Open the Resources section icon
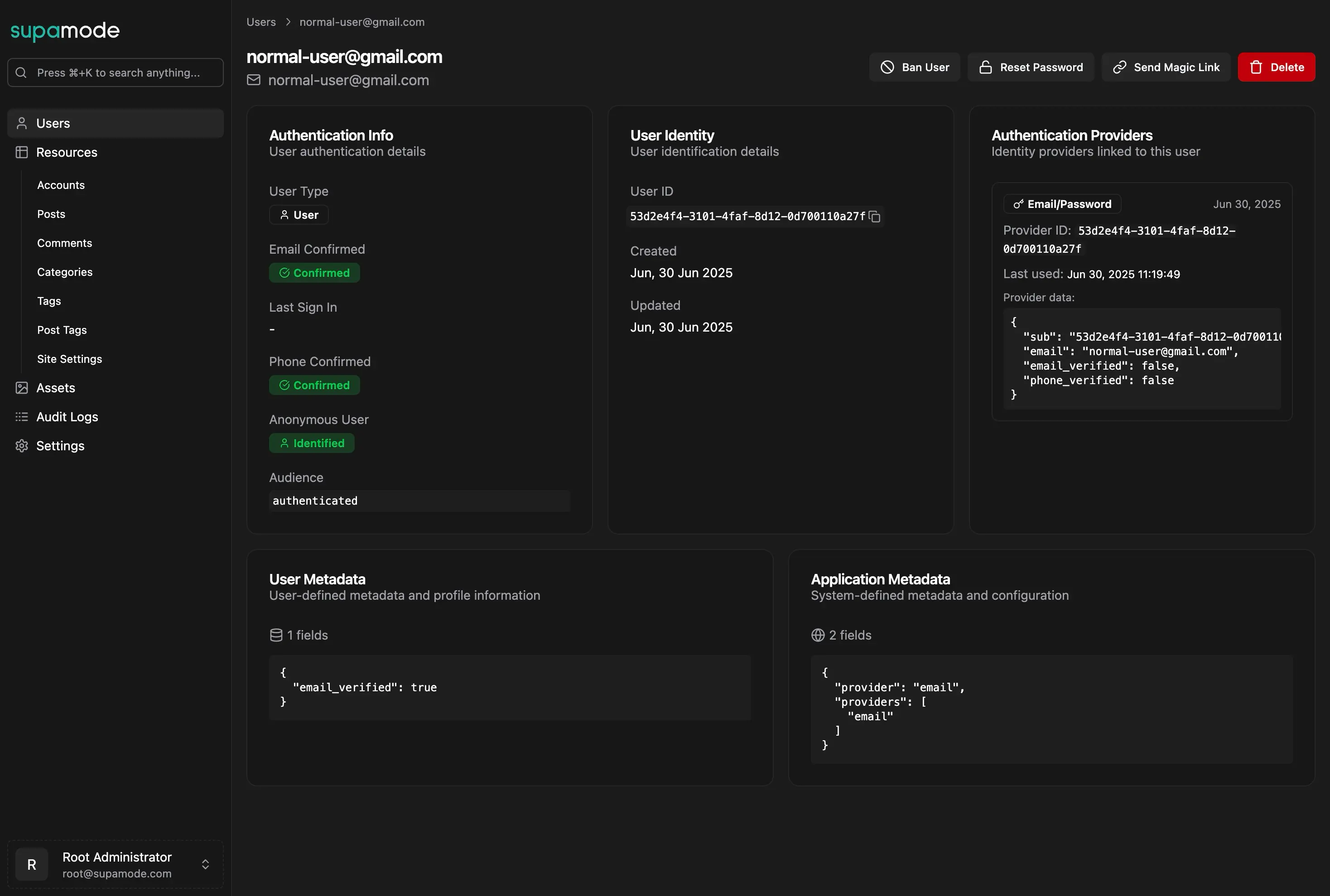This screenshot has height=896, width=1330. [22, 152]
